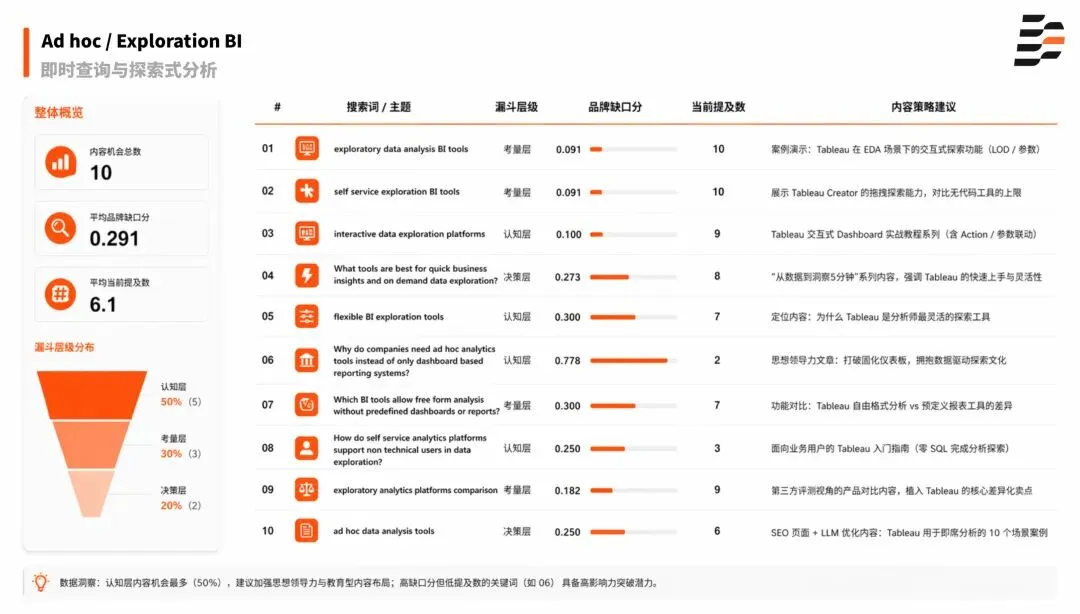Viewport: 1080px width, 614px height.
Task: Click the mention count 2 in row 06
Action: (x=717, y=360)
